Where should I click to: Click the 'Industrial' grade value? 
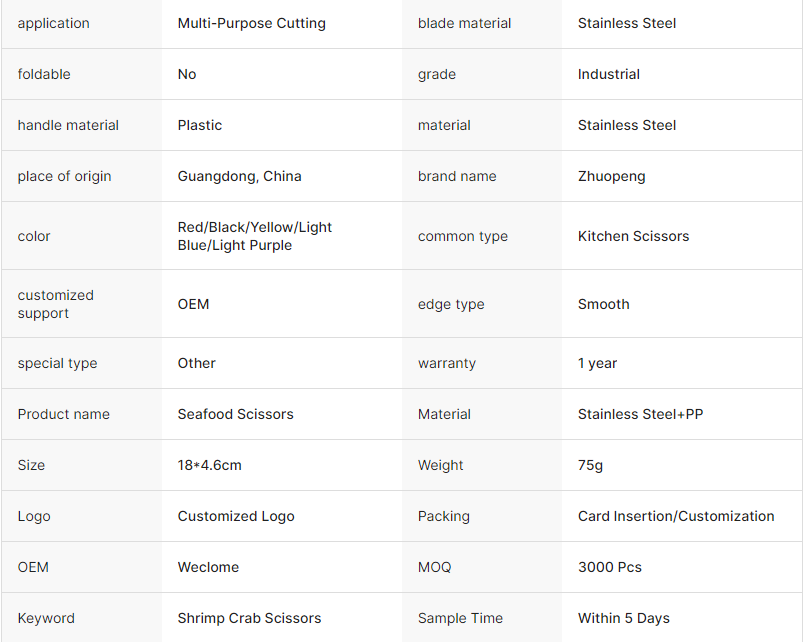pyautogui.click(x=609, y=74)
